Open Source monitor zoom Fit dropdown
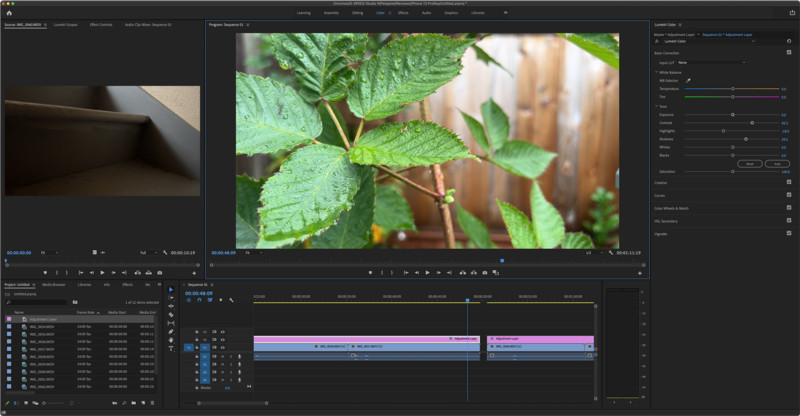800x416 pixels. pos(49,253)
